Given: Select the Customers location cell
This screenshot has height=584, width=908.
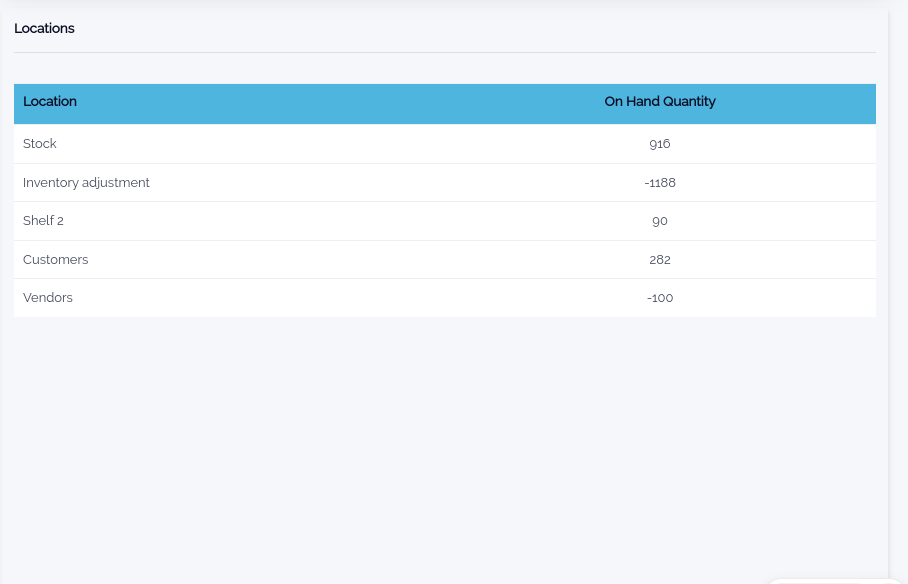Looking at the screenshot, I should point(56,260).
